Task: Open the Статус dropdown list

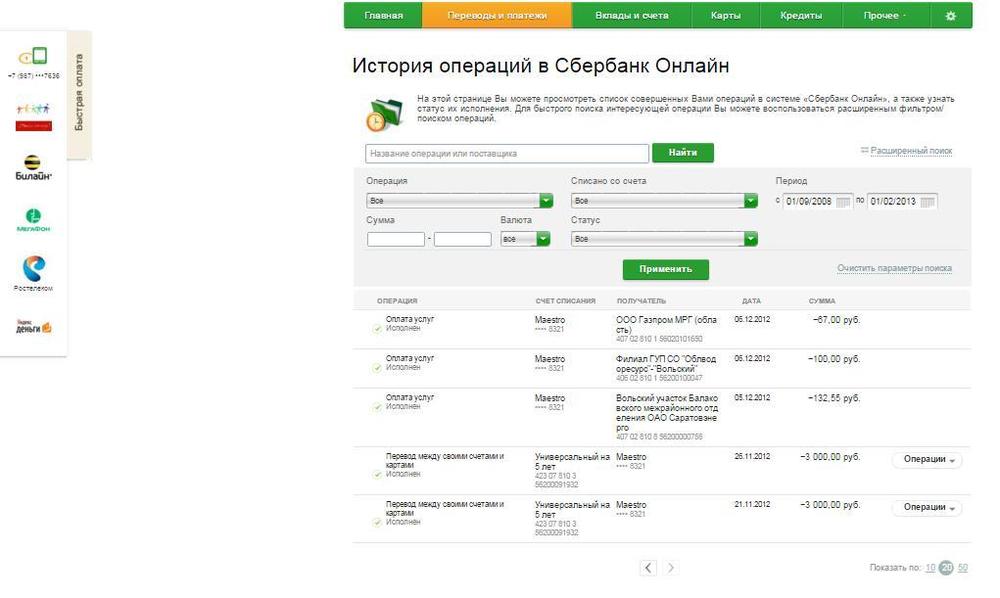Action: [750, 239]
